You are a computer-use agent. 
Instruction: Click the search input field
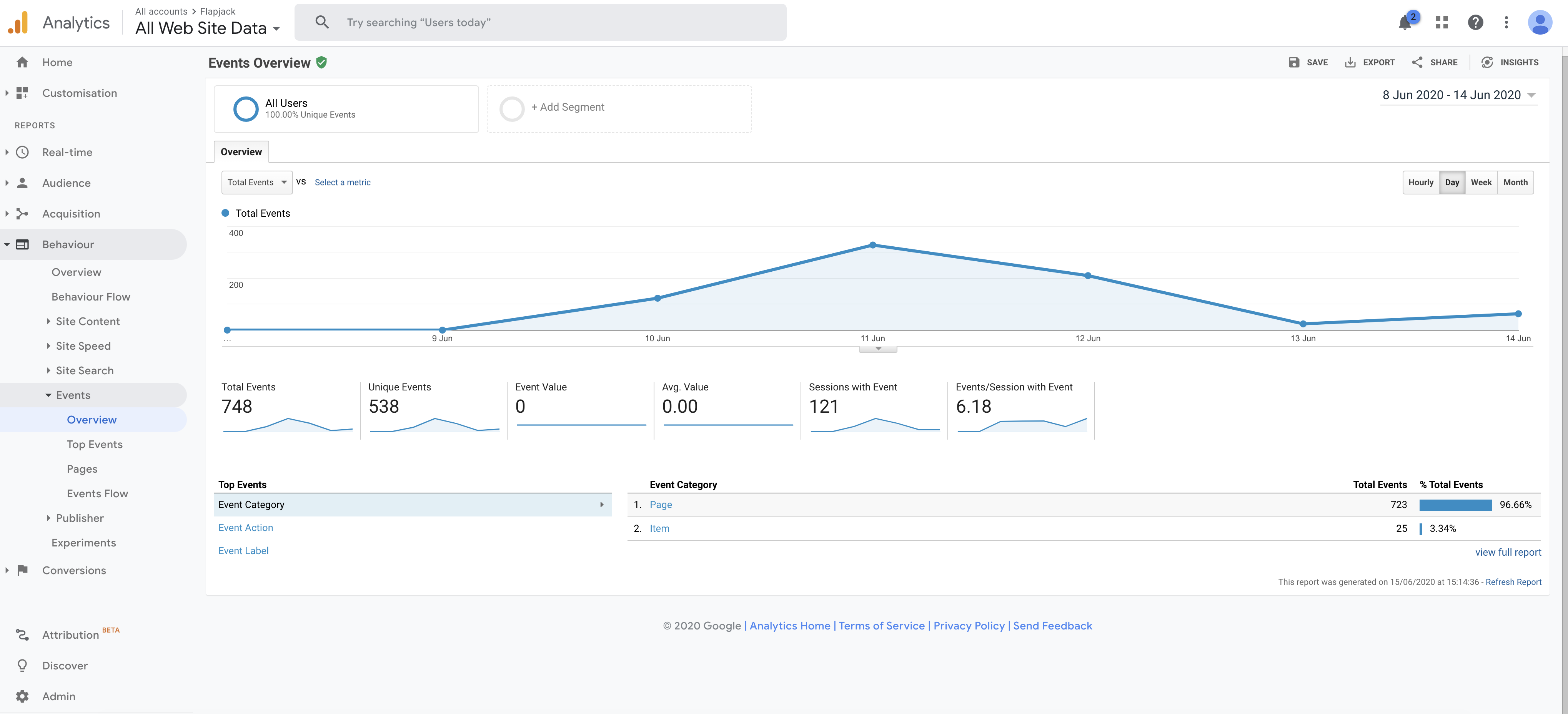(x=541, y=23)
